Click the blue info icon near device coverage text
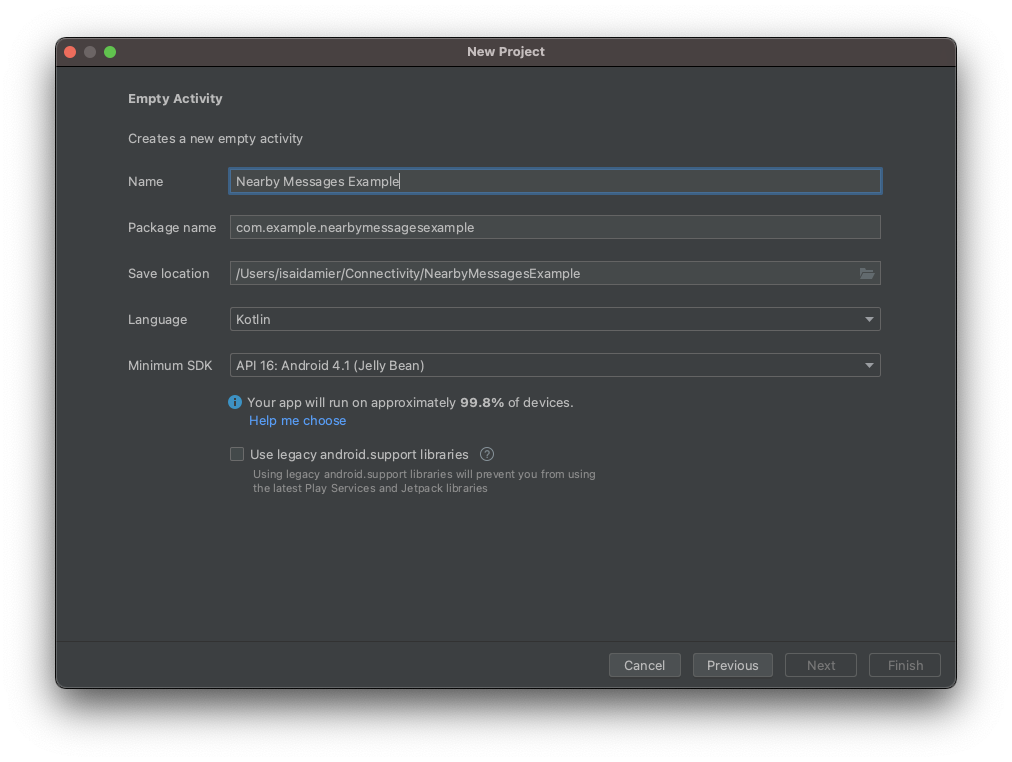1012x762 pixels. tap(235, 402)
